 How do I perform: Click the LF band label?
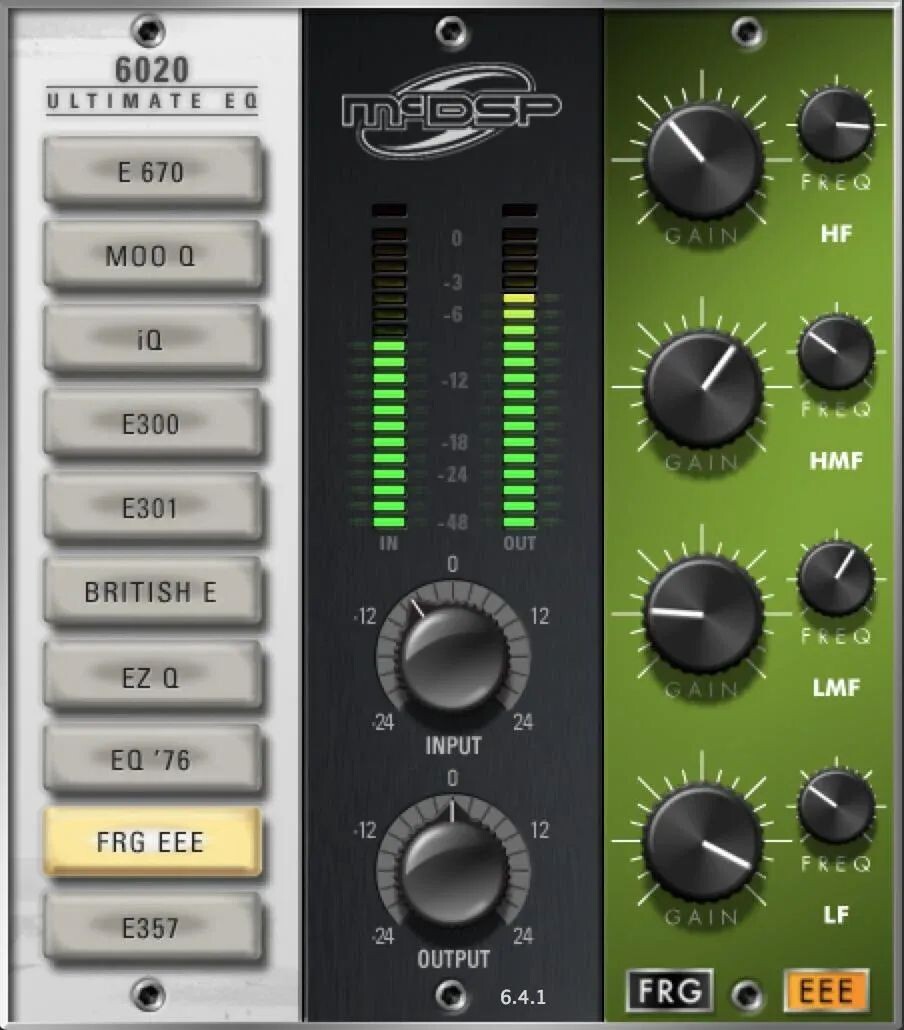point(836,914)
